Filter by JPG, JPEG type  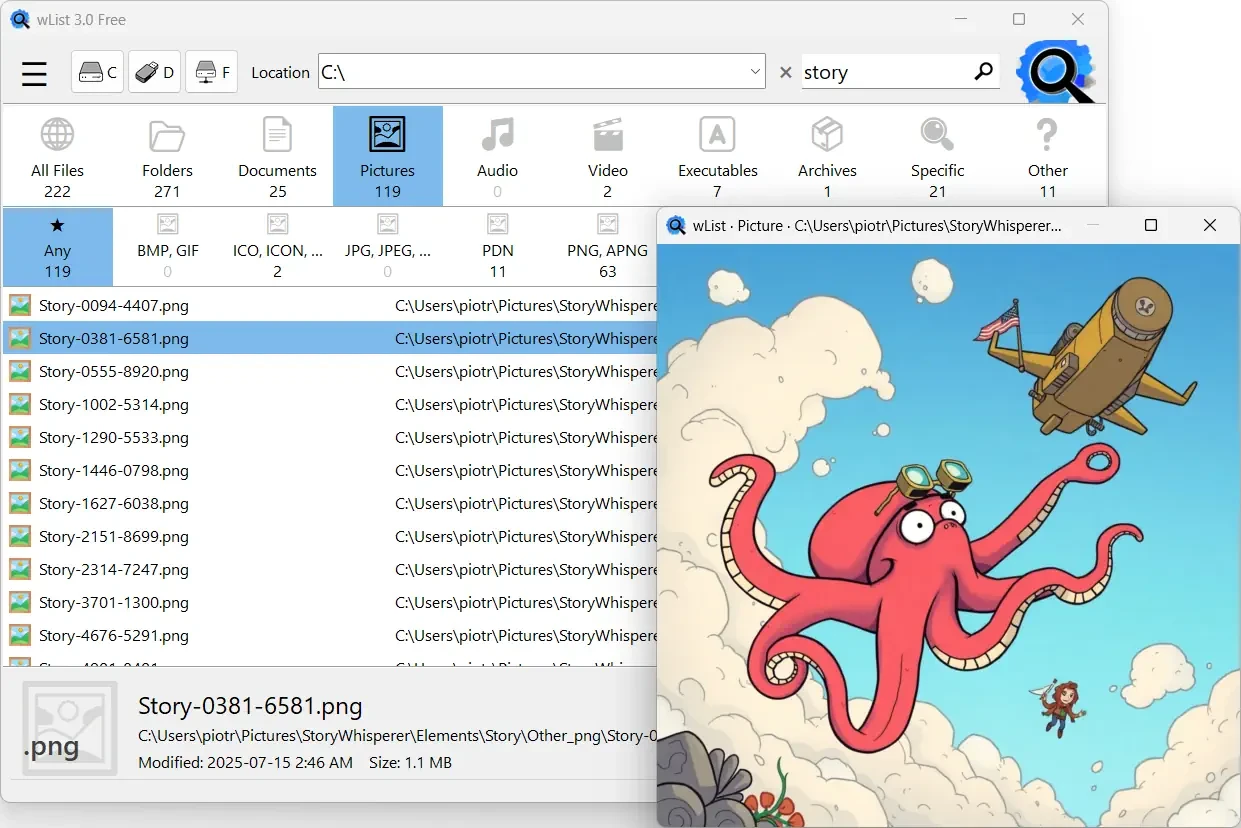(x=387, y=247)
